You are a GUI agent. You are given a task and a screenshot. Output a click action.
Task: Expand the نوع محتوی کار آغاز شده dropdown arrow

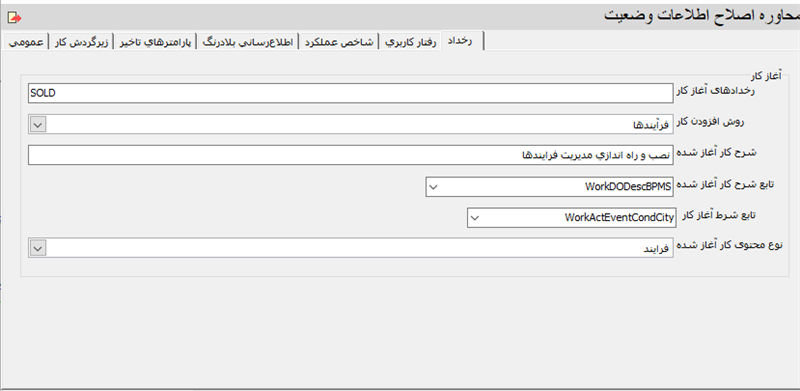click(x=38, y=248)
